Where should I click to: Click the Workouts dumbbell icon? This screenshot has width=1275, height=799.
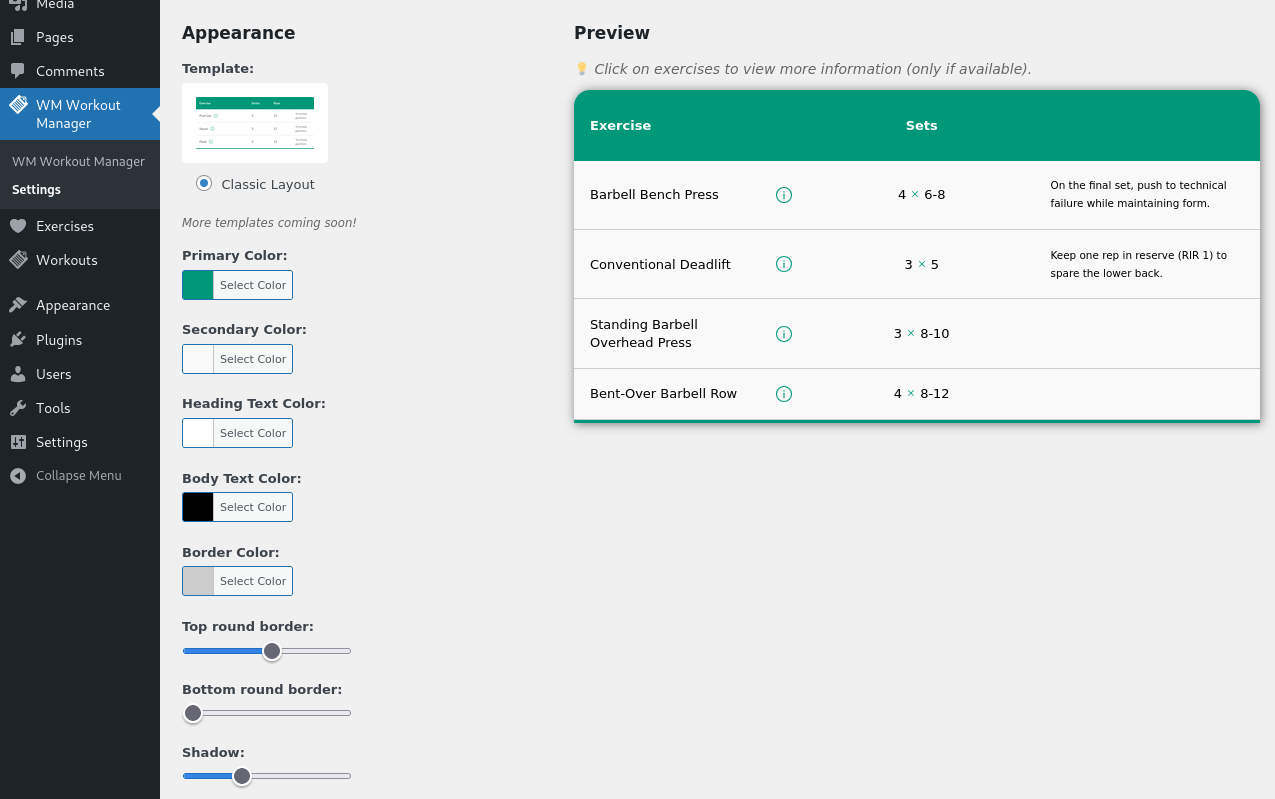tap(18, 260)
